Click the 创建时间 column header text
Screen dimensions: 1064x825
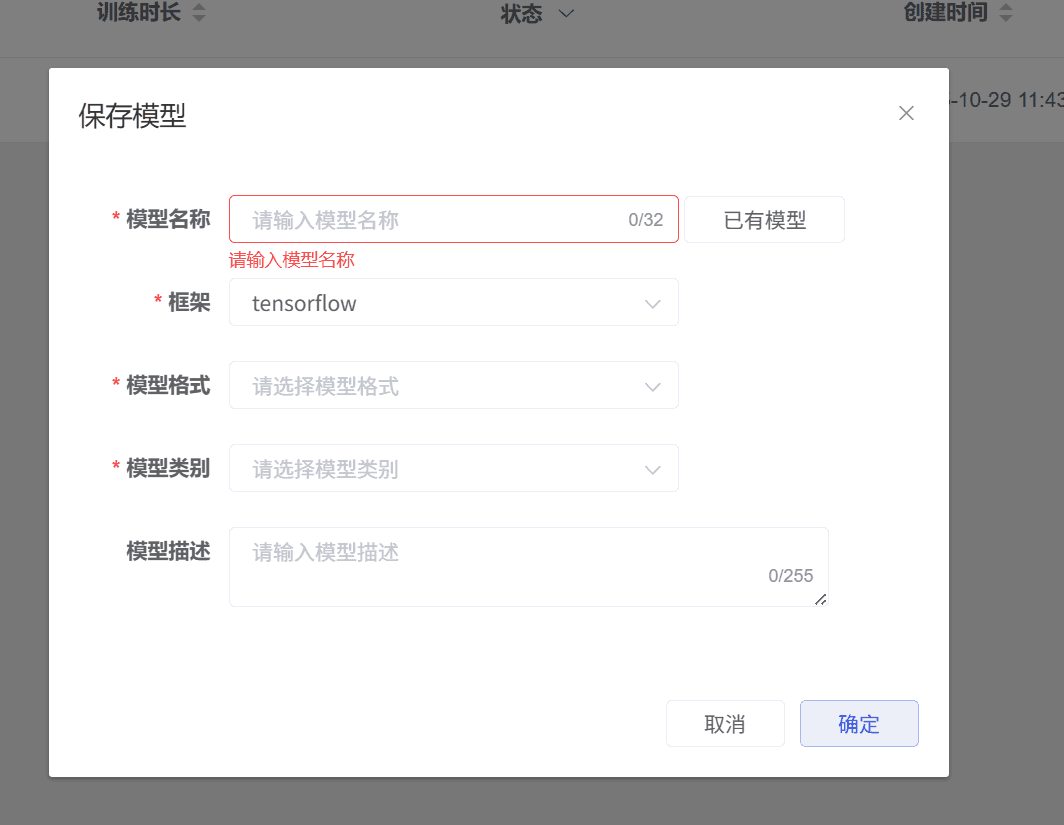pos(945,13)
